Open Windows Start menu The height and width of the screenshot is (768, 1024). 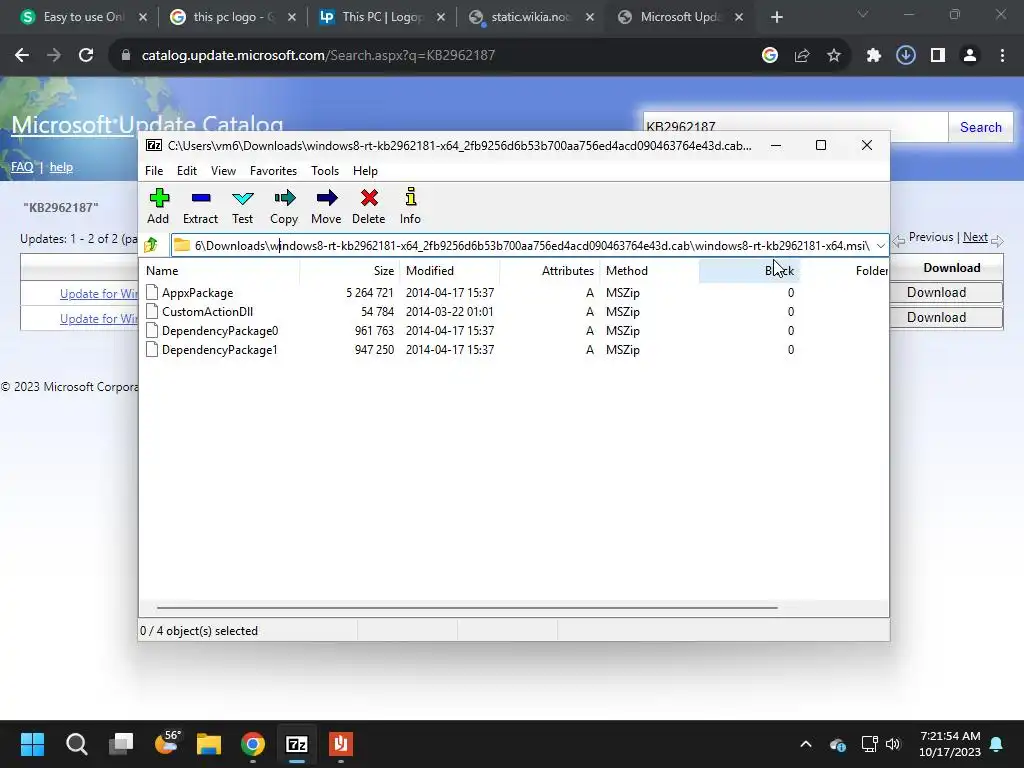(32, 744)
